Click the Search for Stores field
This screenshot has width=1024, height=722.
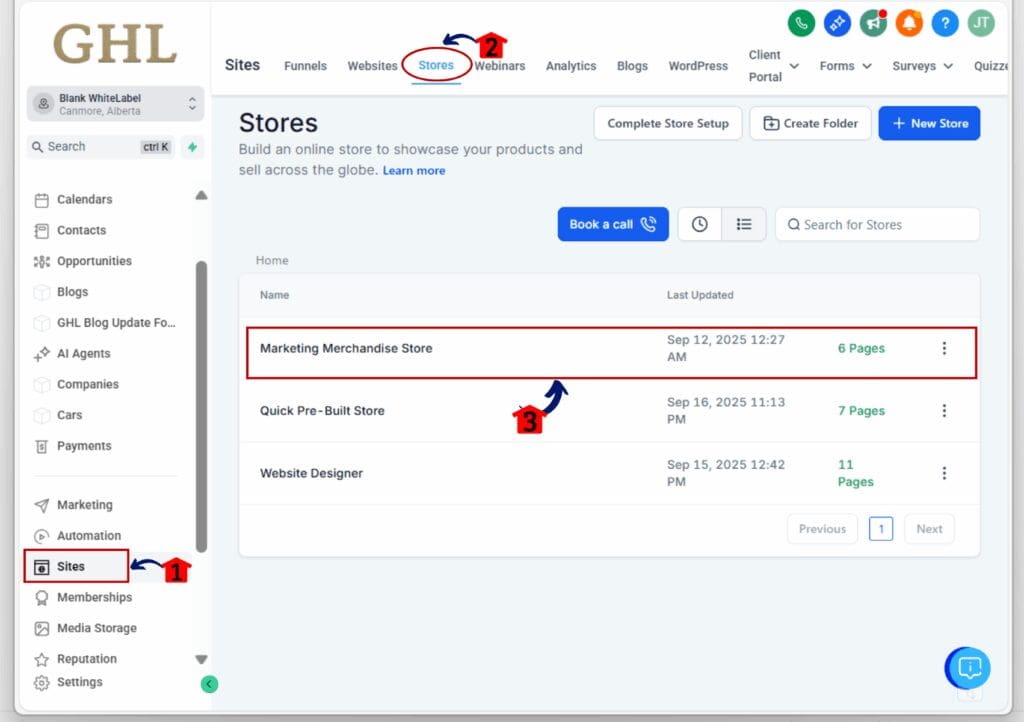[x=877, y=224]
